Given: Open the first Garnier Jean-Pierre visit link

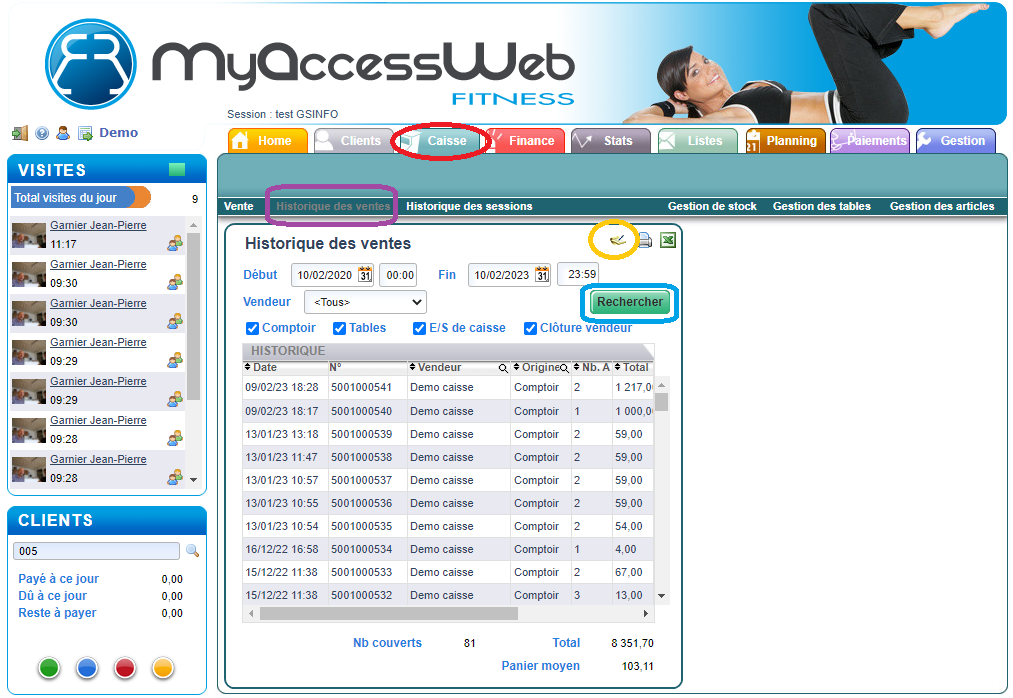Looking at the screenshot, I should (x=98, y=226).
